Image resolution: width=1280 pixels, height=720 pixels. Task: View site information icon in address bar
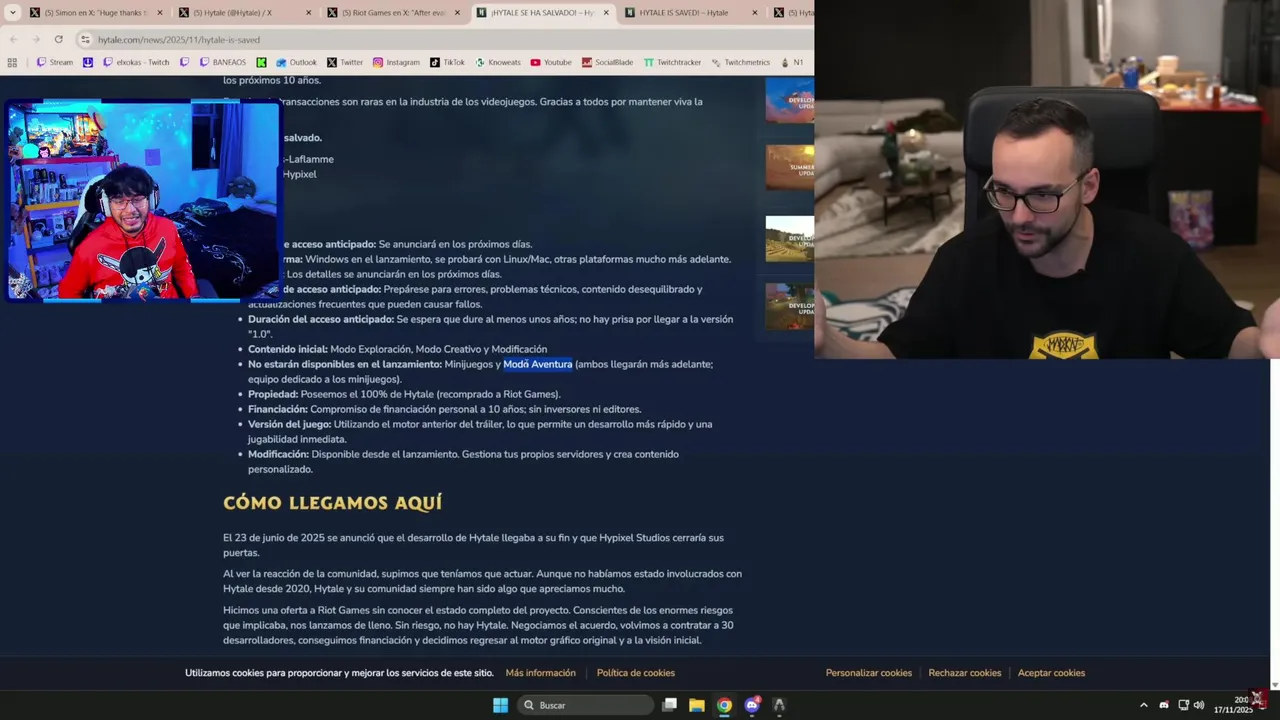coord(86,39)
